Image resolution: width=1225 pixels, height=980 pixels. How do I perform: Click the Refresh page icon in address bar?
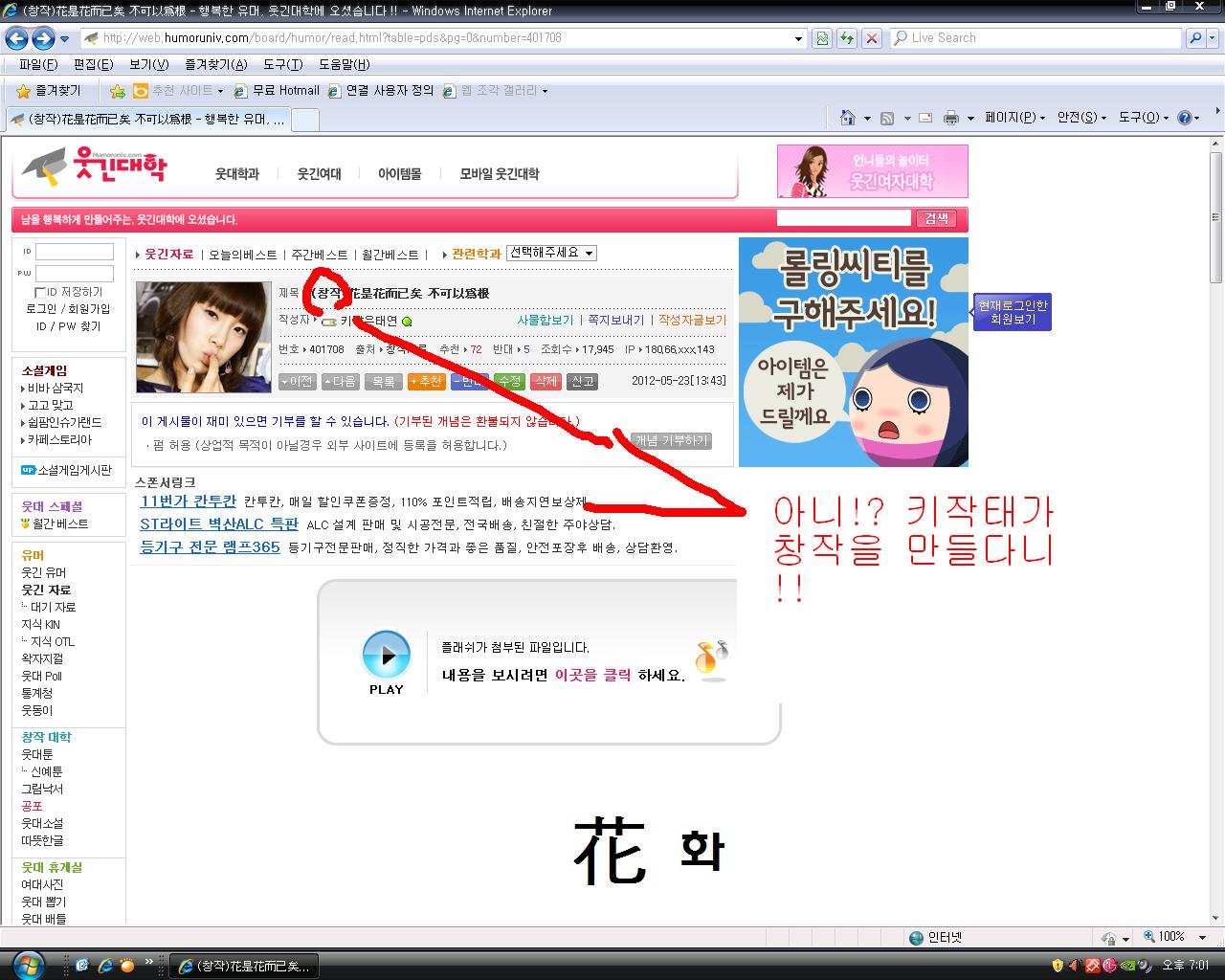[846, 38]
